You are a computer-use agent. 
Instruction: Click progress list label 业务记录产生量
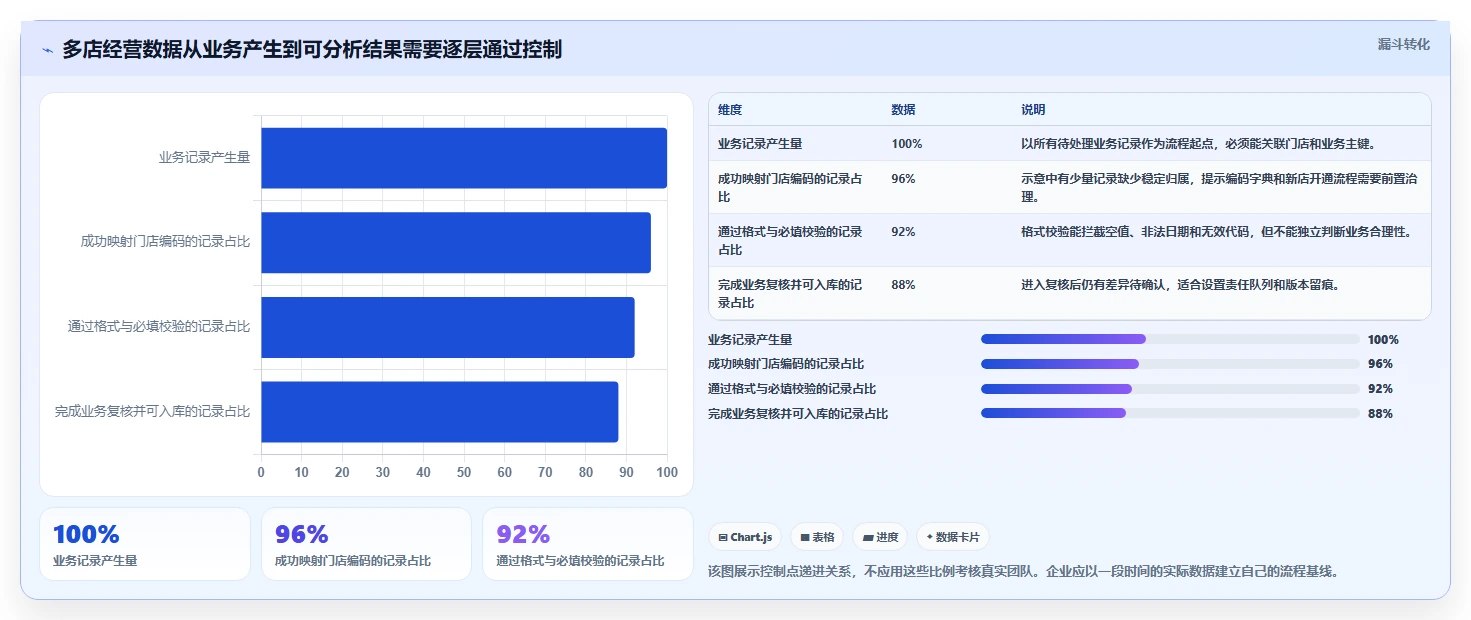click(750, 339)
